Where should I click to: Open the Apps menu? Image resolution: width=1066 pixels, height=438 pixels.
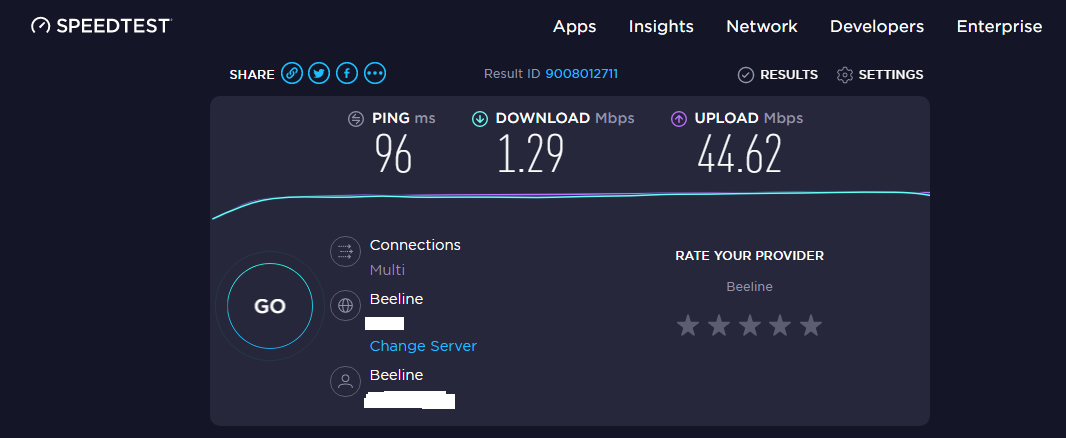pyautogui.click(x=575, y=27)
